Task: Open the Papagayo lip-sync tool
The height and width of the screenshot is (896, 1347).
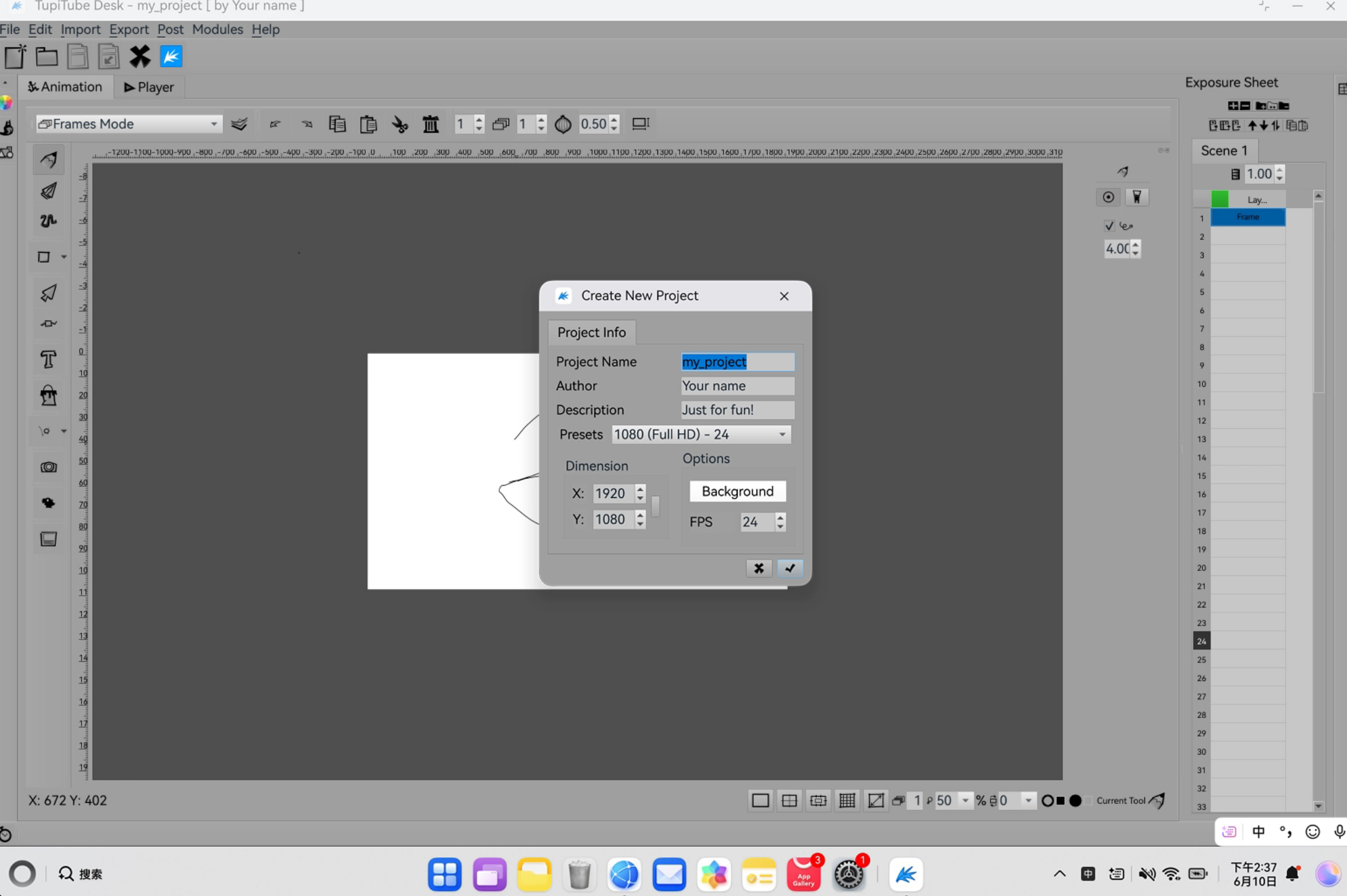Action: pyautogui.click(x=48, y=503)
